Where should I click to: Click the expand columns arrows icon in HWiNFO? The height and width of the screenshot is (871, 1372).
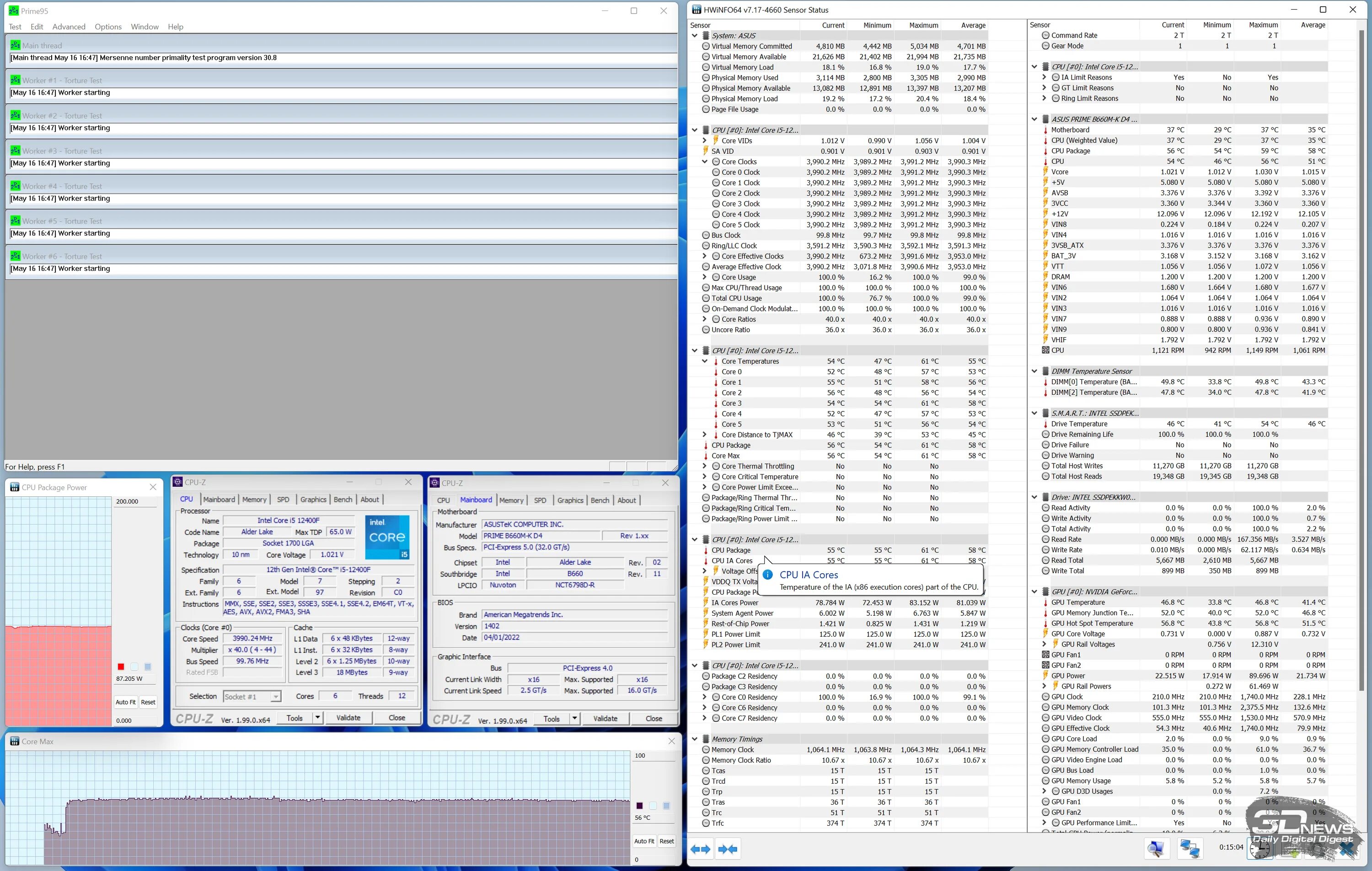tap(700, 849)
